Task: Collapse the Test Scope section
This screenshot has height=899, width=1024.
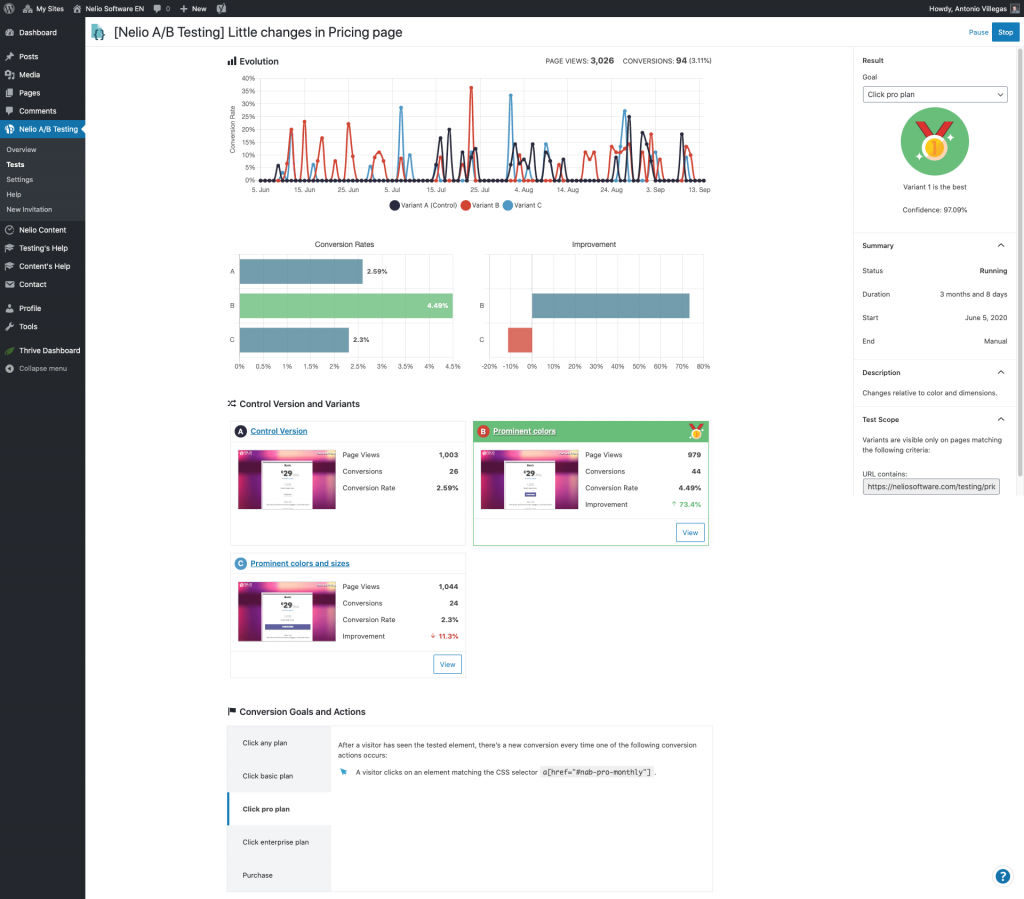Action: 1000,419
